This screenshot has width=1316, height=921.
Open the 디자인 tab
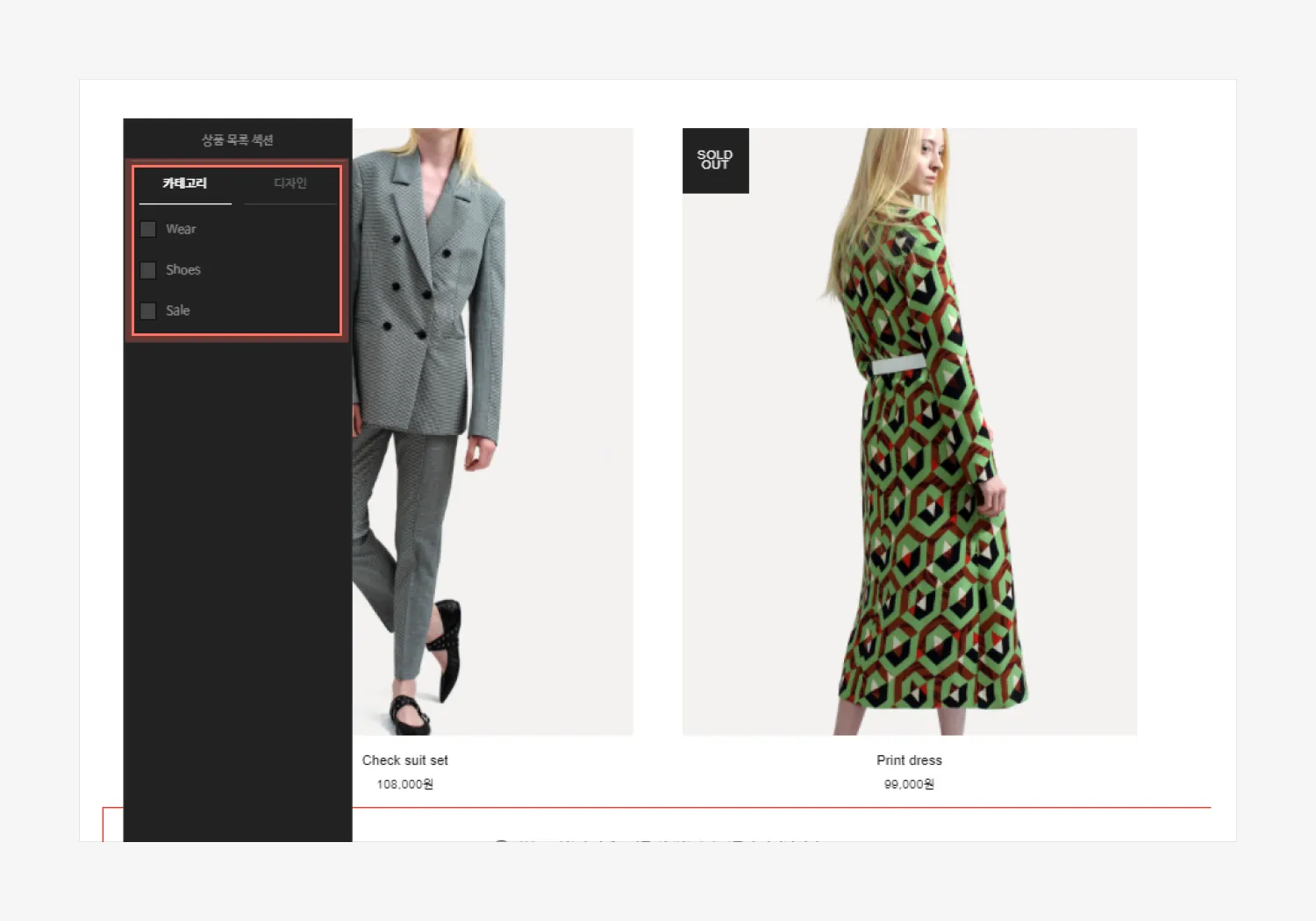pyautogui.click(x=290, y=183)
